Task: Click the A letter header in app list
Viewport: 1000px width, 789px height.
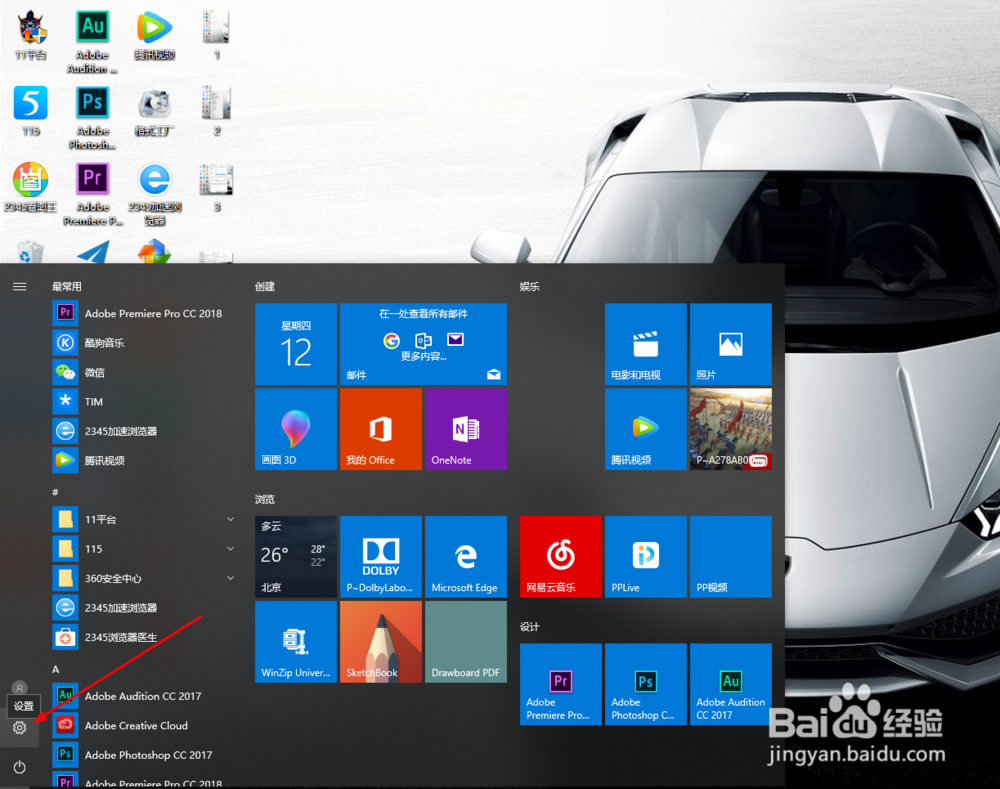Action: pyautogui.click(x=55, y=669)
